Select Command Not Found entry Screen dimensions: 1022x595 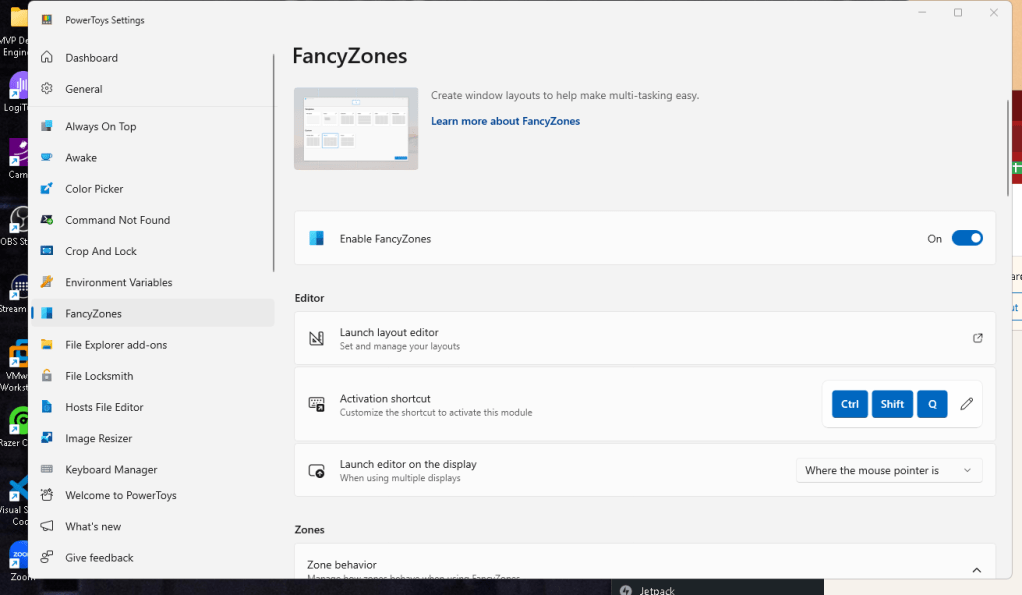[153, 220]
